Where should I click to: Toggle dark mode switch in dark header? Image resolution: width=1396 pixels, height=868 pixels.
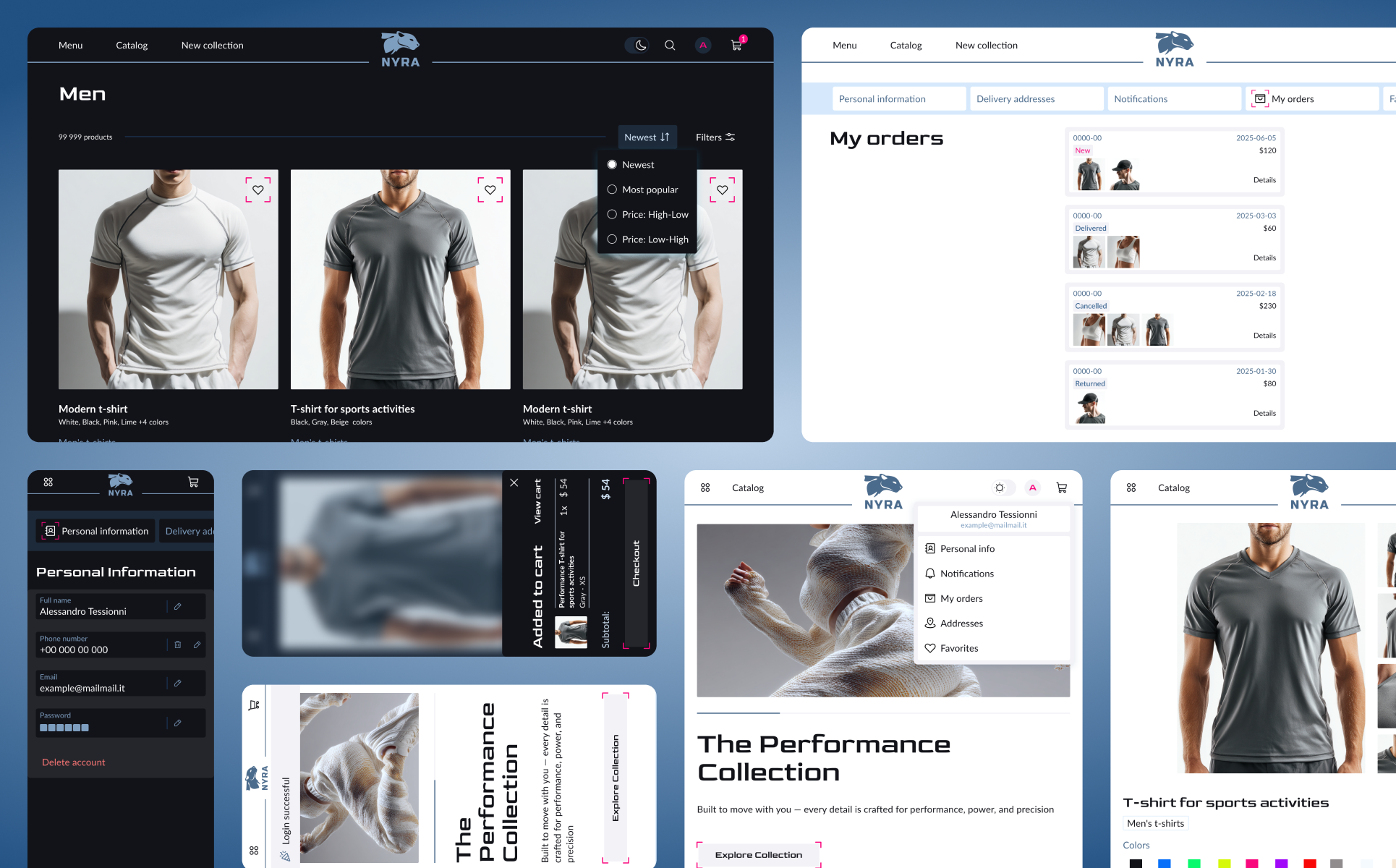pyautogui.click(x=637, y=45)
